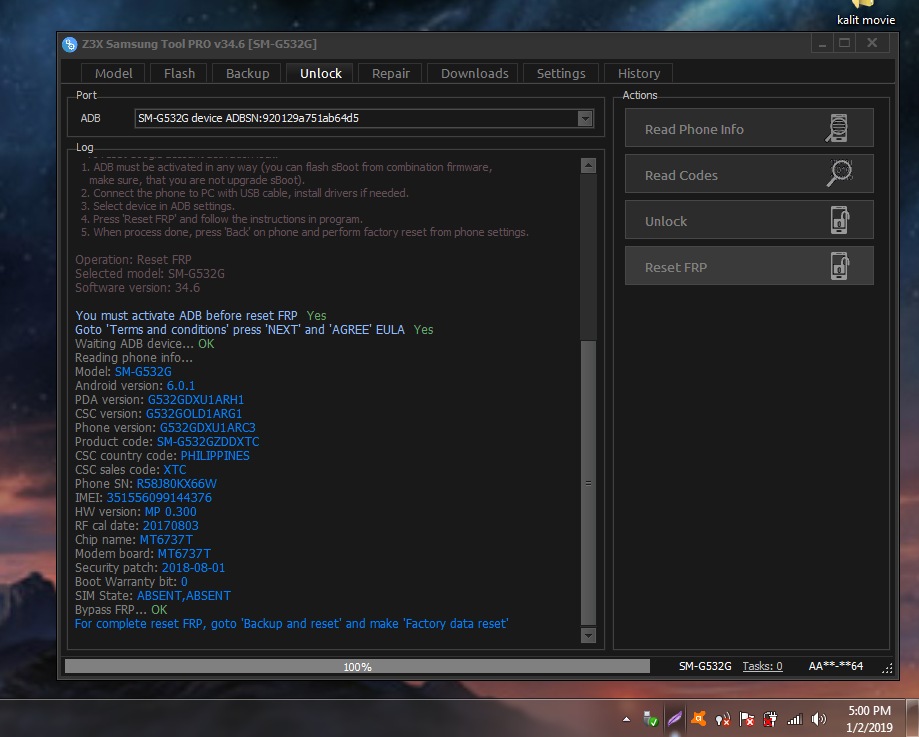Click the phone padlock icon on Unlock

coord(840,220)
